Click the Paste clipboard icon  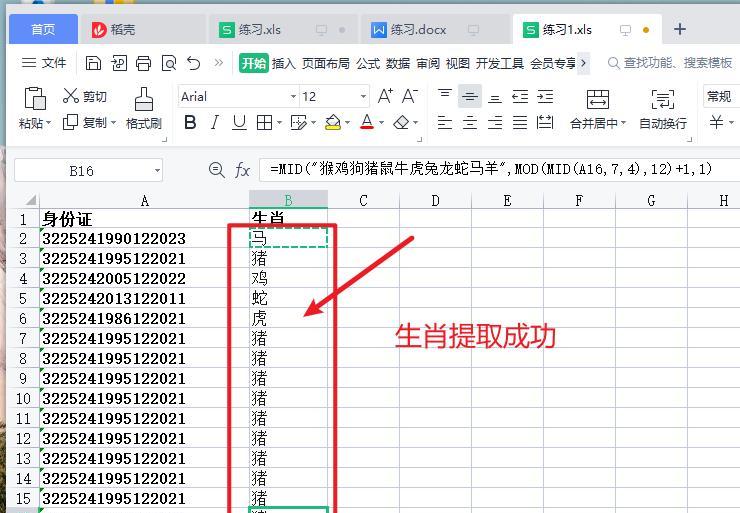pyautogui.click(x=34, y=98)
